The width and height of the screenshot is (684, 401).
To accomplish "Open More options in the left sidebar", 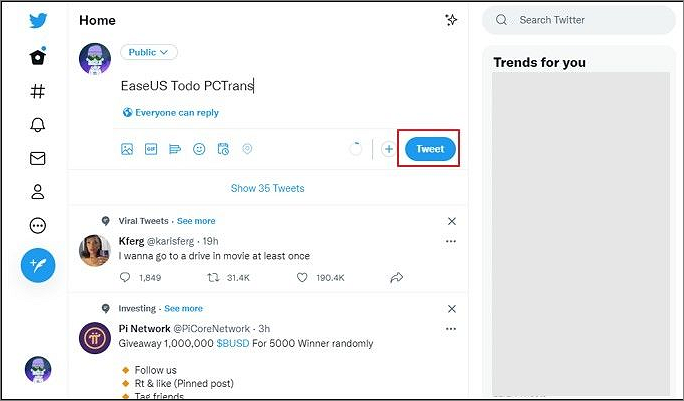I will (x=38, y=226).
